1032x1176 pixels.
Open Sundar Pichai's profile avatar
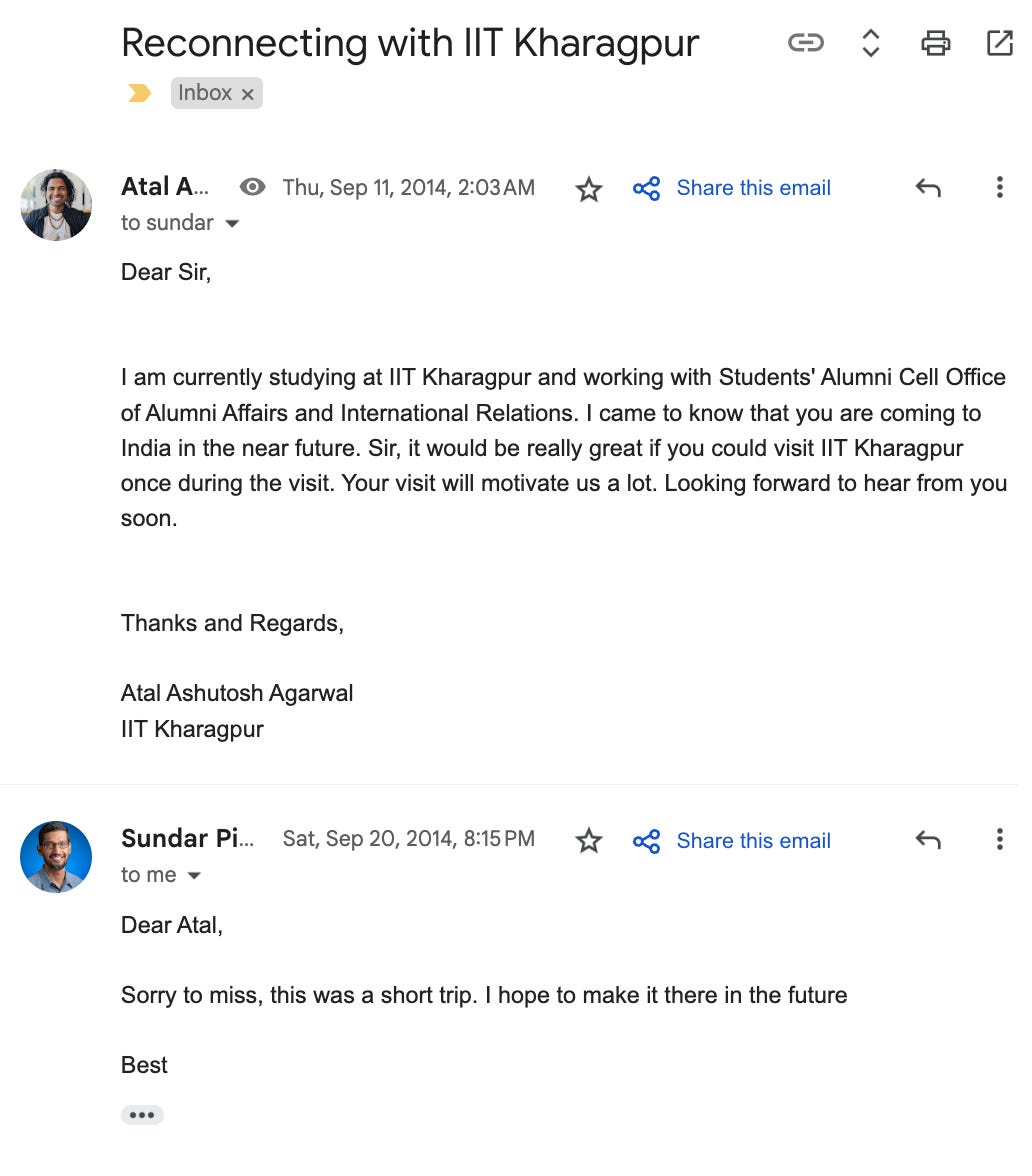click(55, 857)
